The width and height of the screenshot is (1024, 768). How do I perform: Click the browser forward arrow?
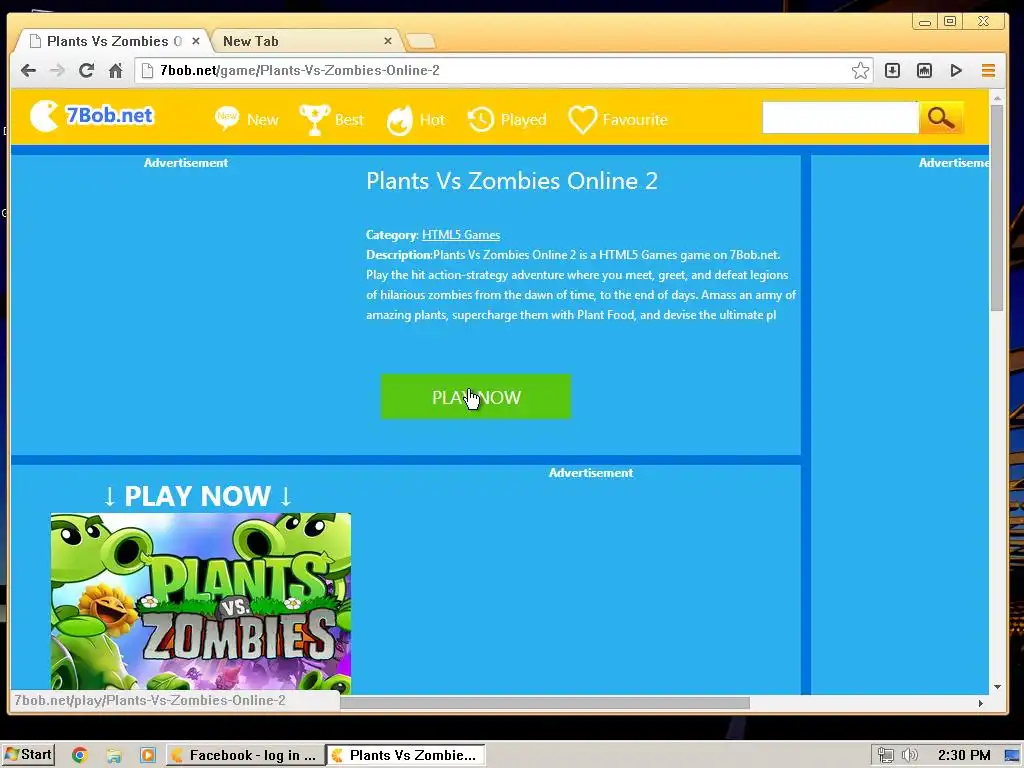click(x=57, y=71)
